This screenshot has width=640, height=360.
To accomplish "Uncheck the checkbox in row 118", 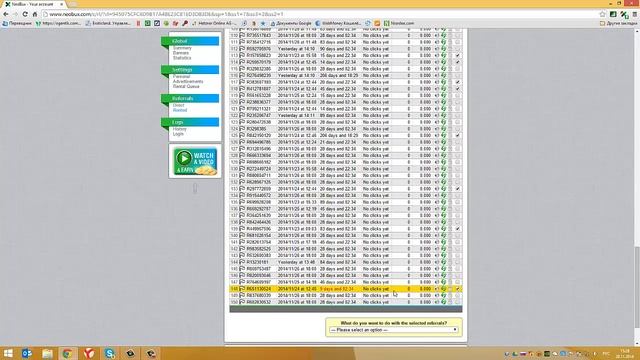I will 458,89.
